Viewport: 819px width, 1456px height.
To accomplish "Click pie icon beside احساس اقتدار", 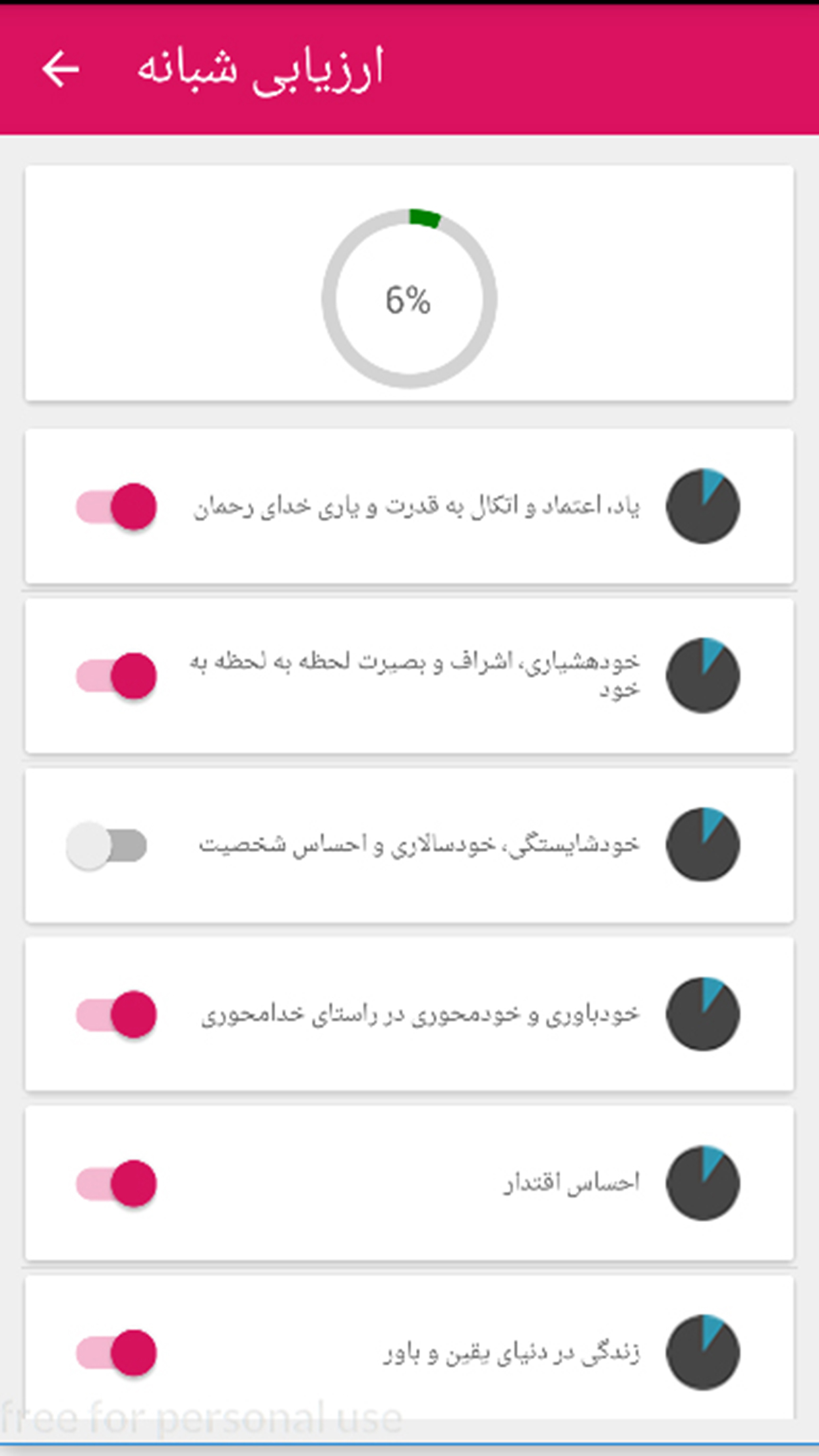I will 702,1183.
